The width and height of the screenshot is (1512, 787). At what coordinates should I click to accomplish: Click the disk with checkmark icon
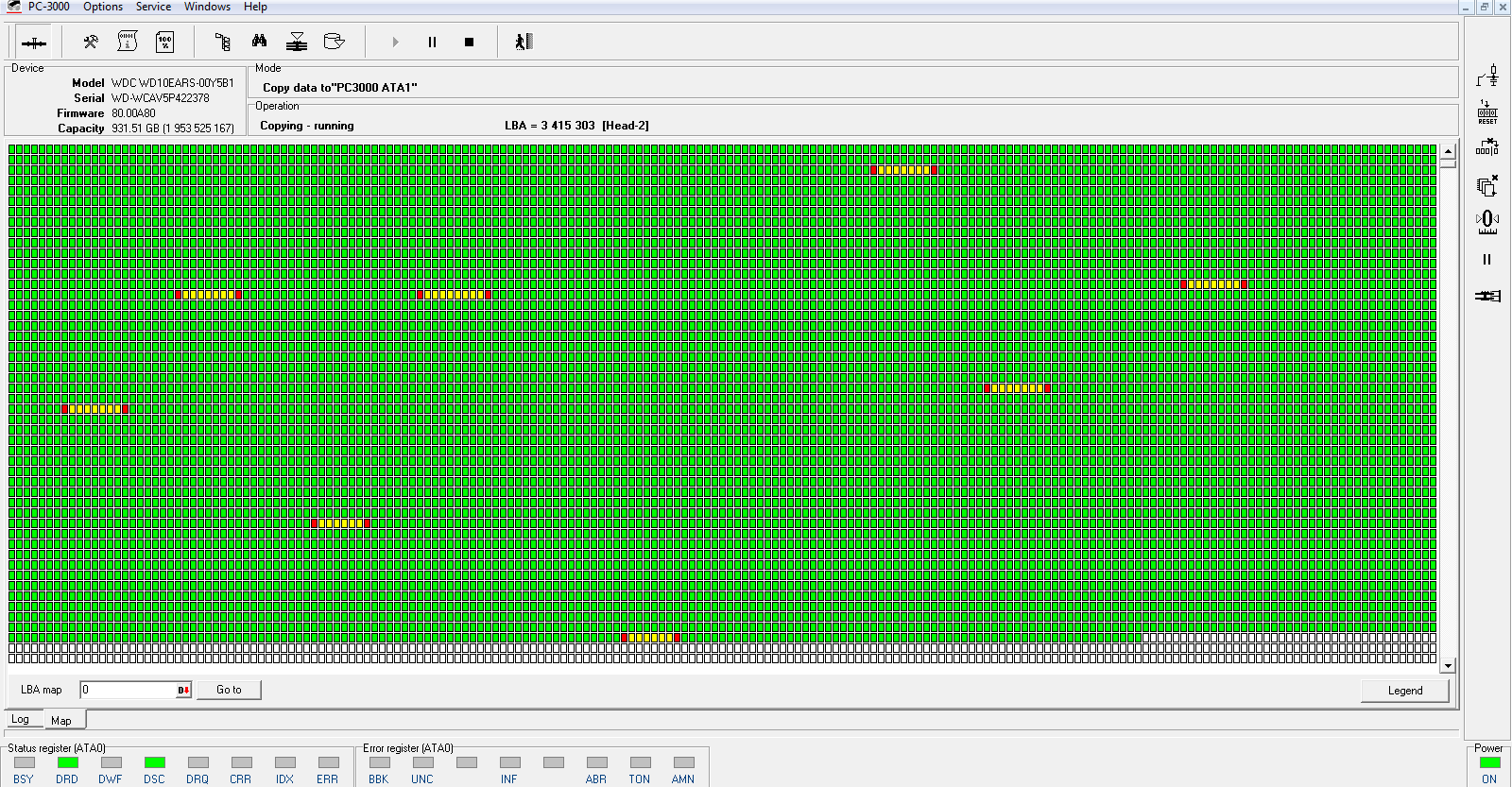point(334,42)
